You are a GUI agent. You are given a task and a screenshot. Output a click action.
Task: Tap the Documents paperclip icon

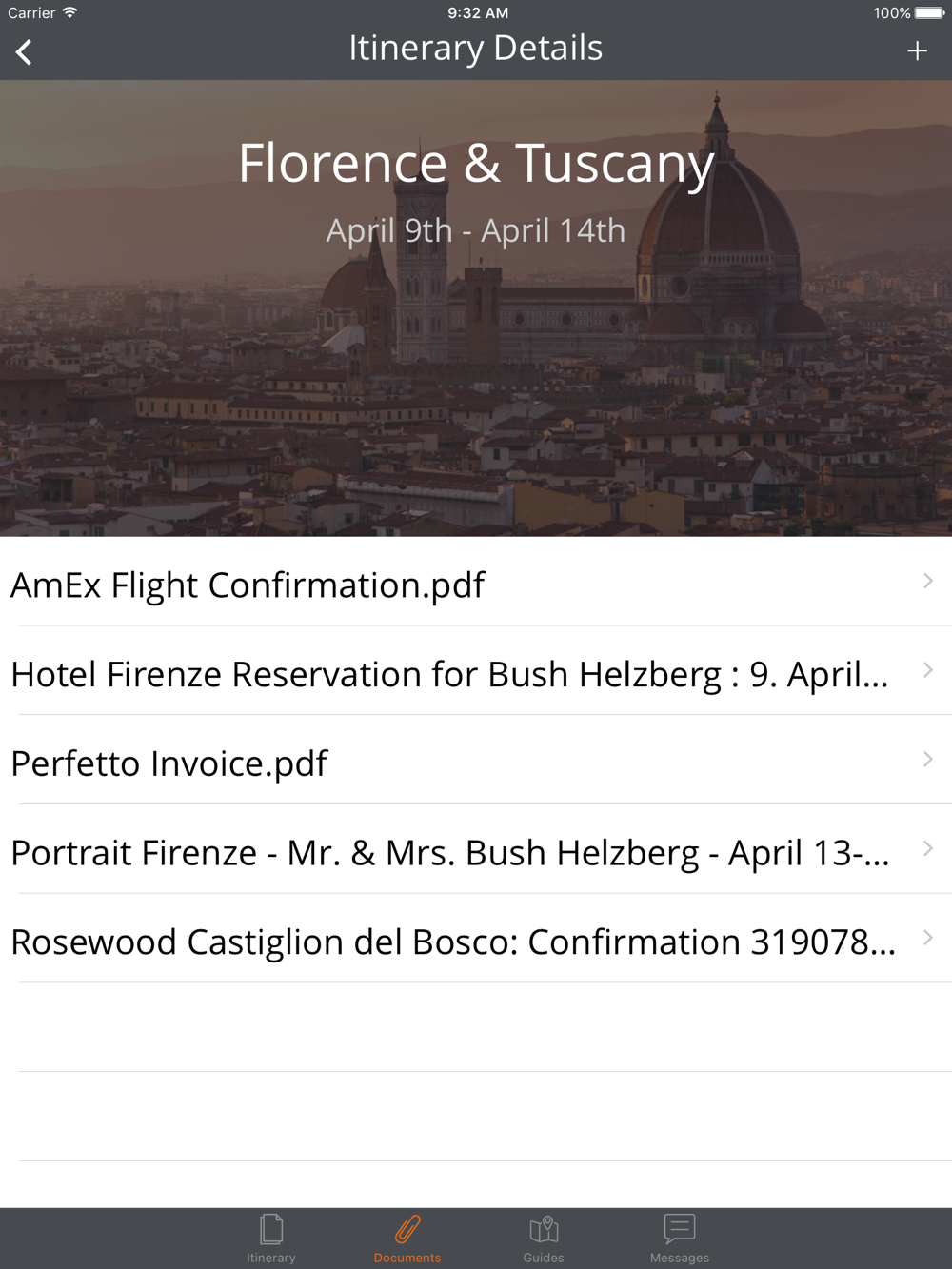pyautogui.click(x=407, y=1229)
